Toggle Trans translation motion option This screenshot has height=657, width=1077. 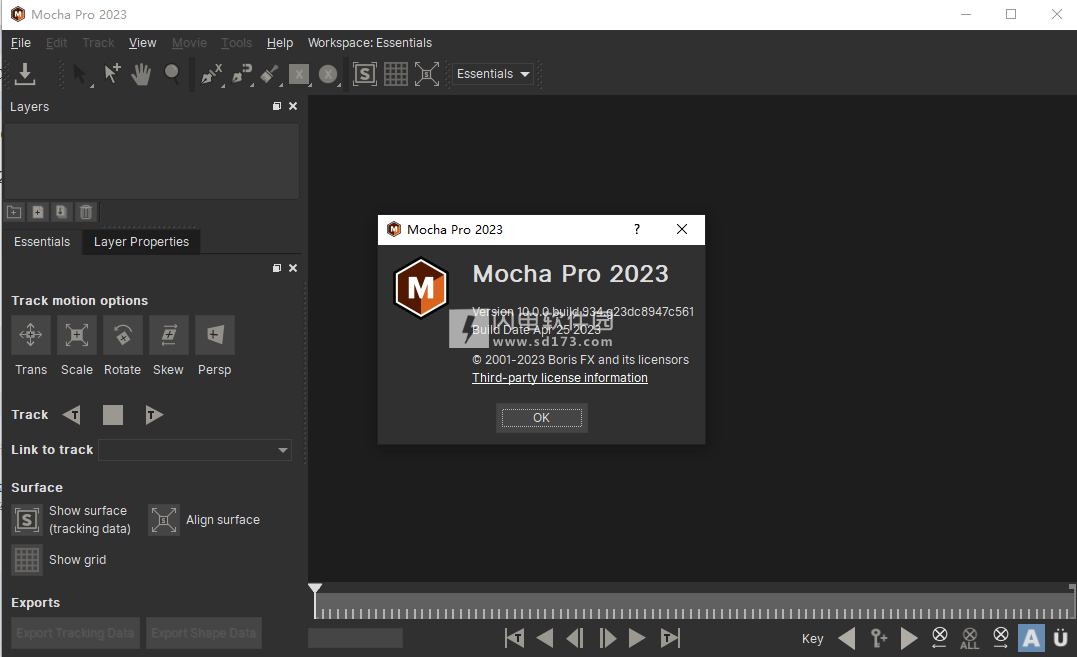coord(31,335)
